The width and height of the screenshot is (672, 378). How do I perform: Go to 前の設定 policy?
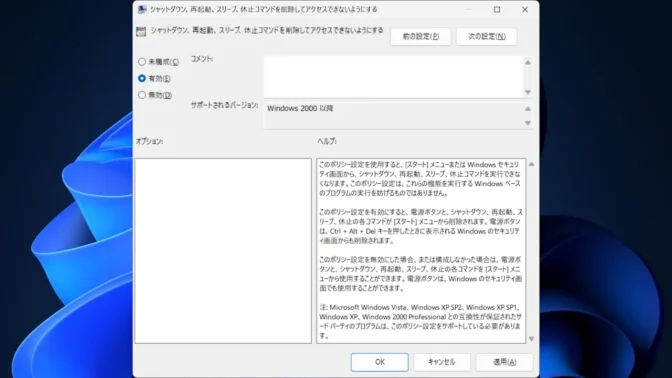[420, 36]
